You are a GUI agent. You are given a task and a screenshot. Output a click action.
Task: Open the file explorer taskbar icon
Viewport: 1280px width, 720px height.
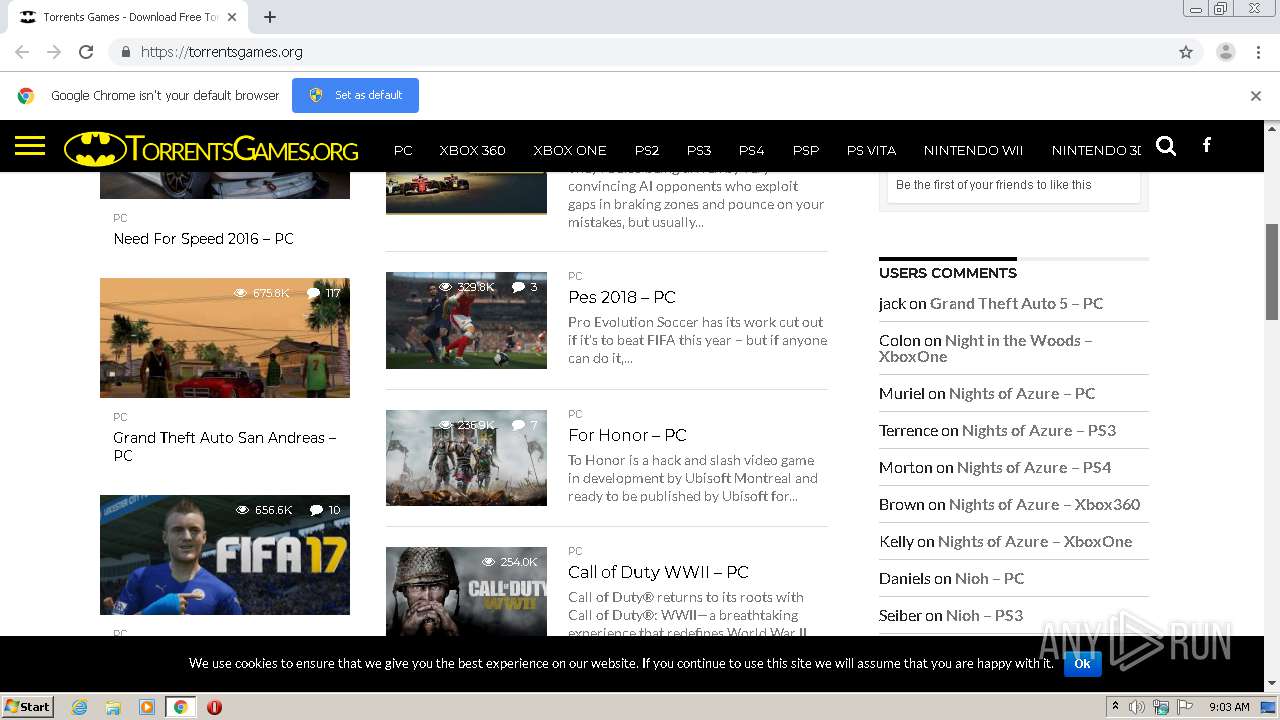[x=113, y=707]
